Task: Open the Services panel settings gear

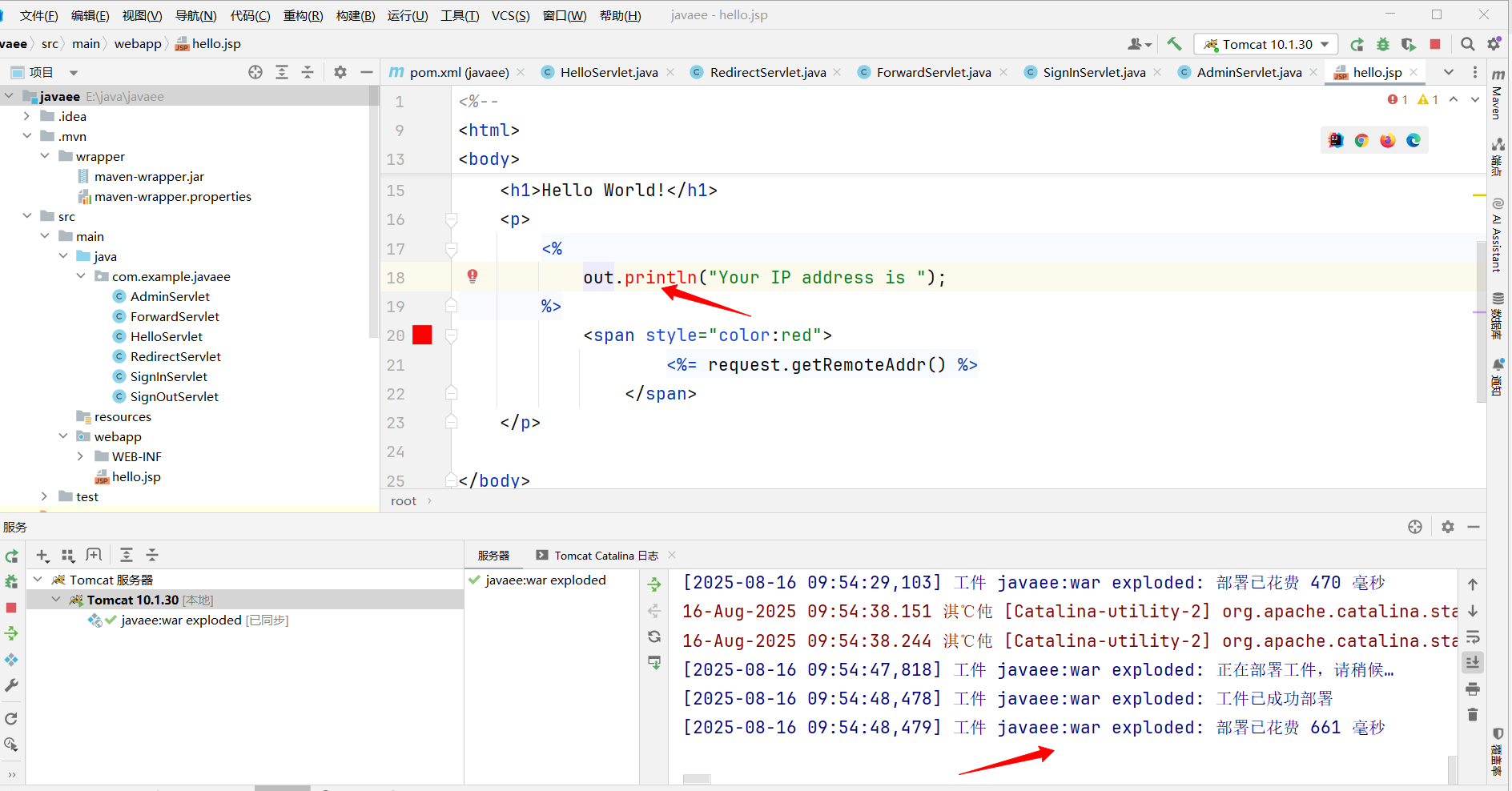Action: tap(1448, 527)
